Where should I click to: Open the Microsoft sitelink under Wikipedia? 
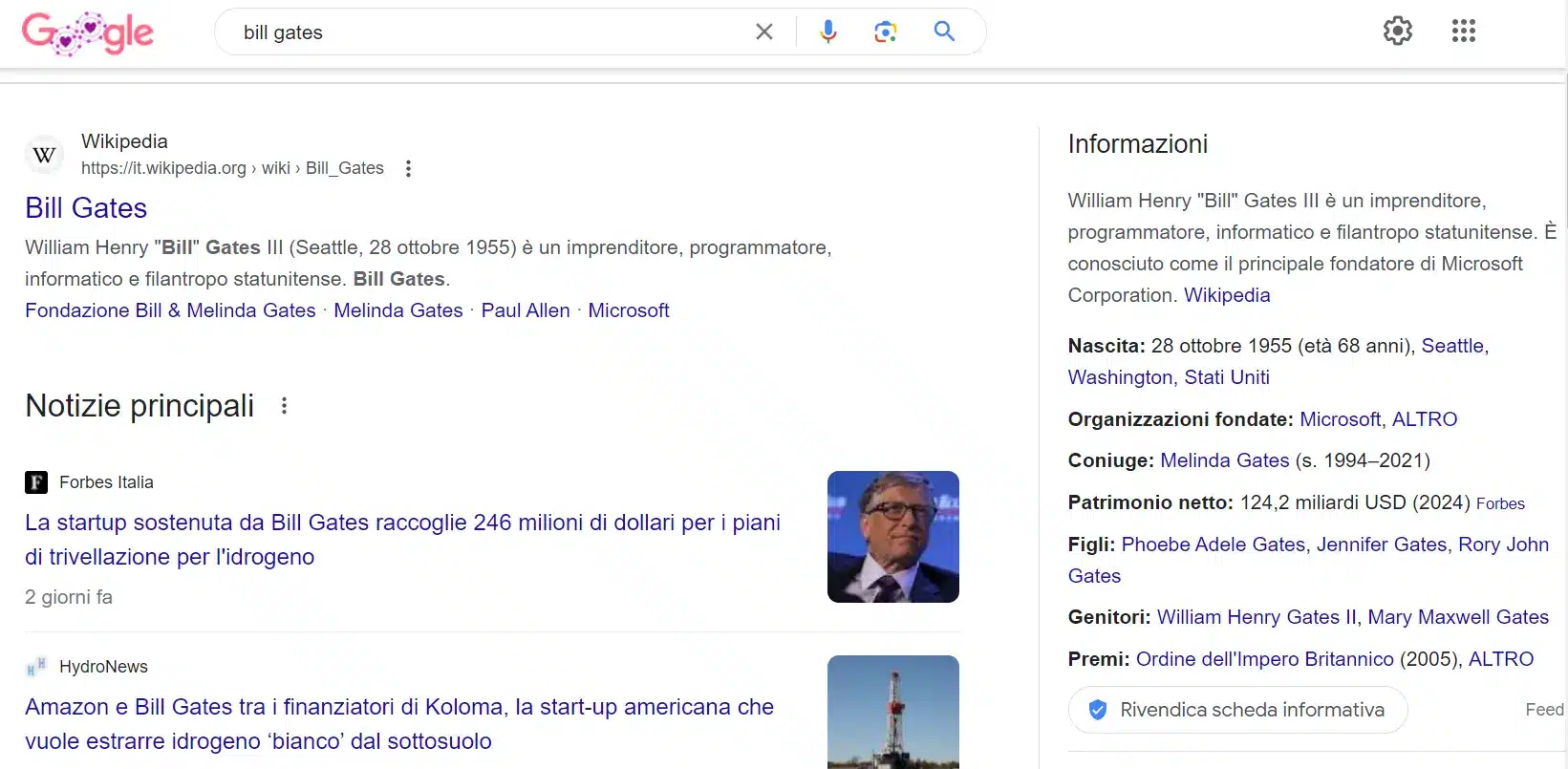tap(629, 310)
